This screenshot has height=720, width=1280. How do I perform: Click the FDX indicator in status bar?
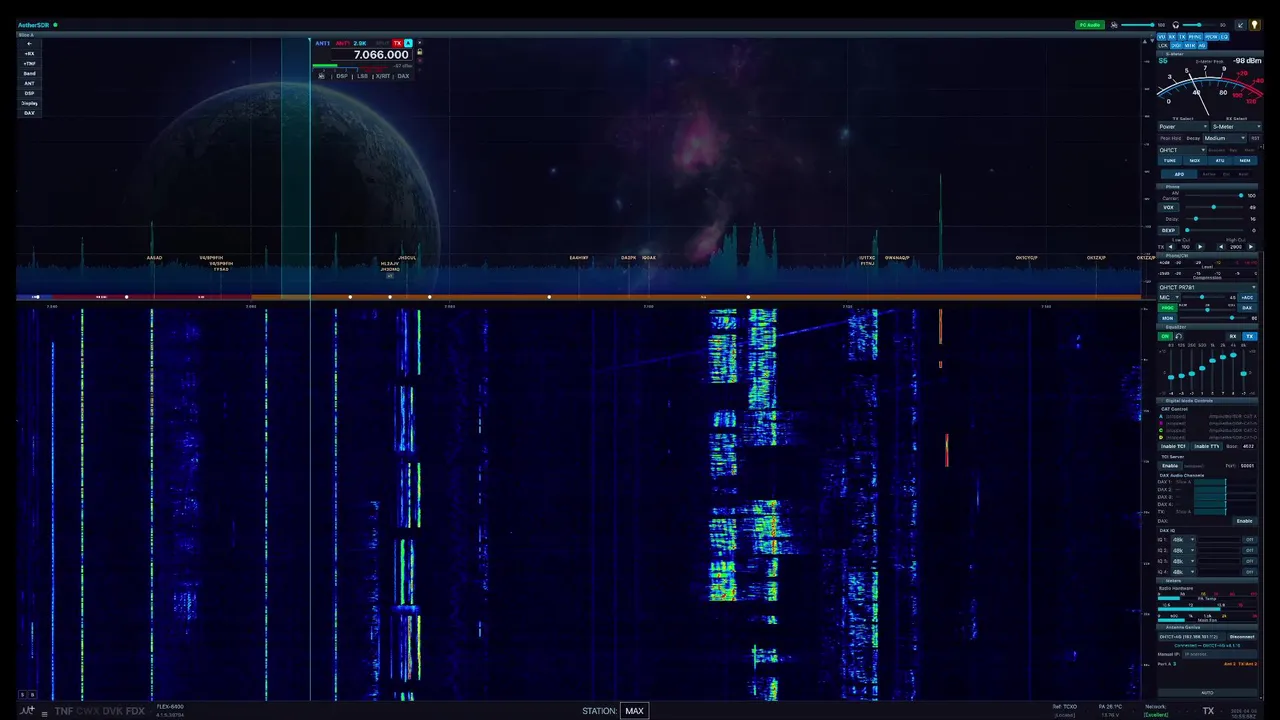coord(135,711)
